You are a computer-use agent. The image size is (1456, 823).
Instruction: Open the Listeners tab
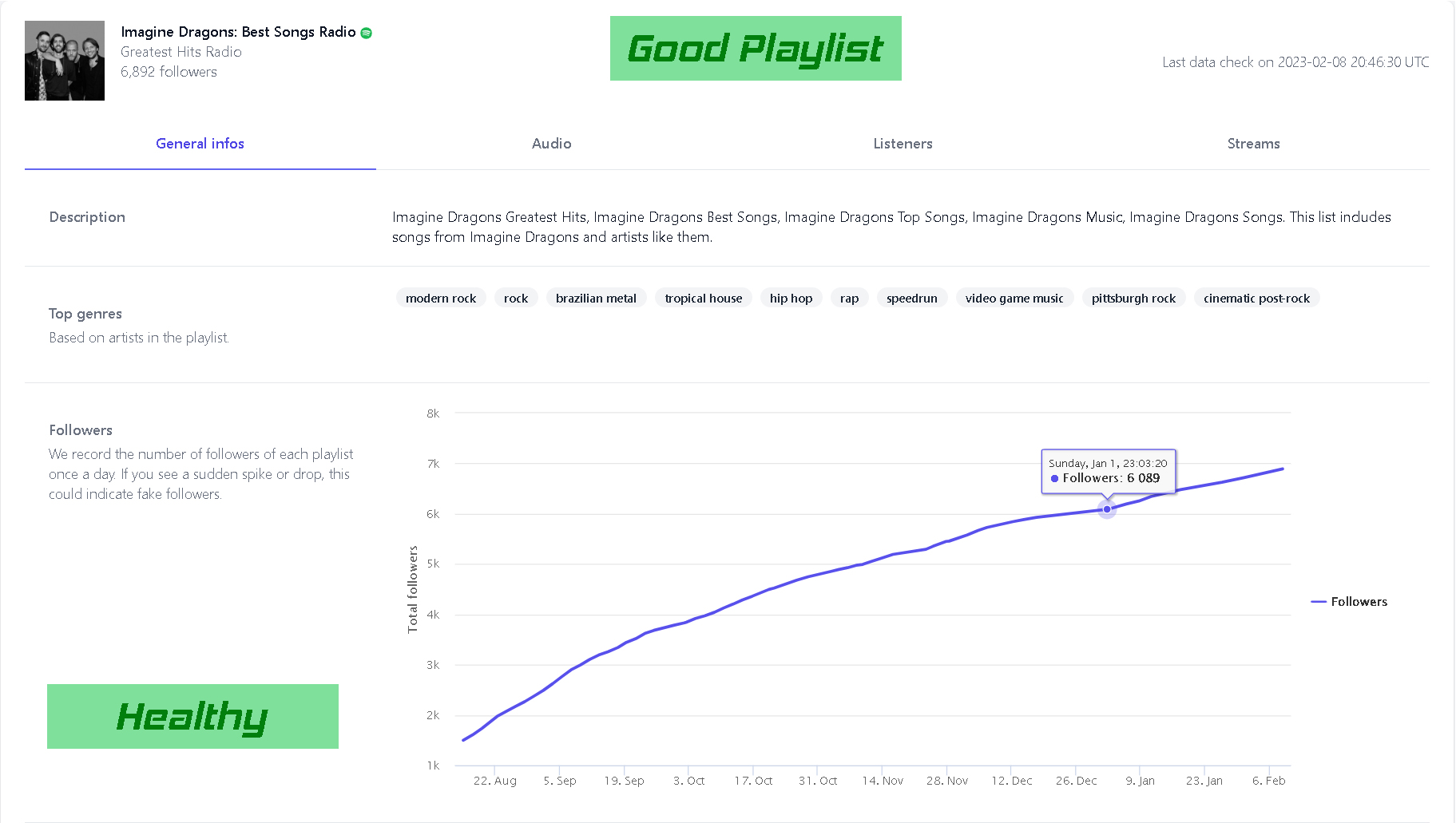click(x=903, y=144)
